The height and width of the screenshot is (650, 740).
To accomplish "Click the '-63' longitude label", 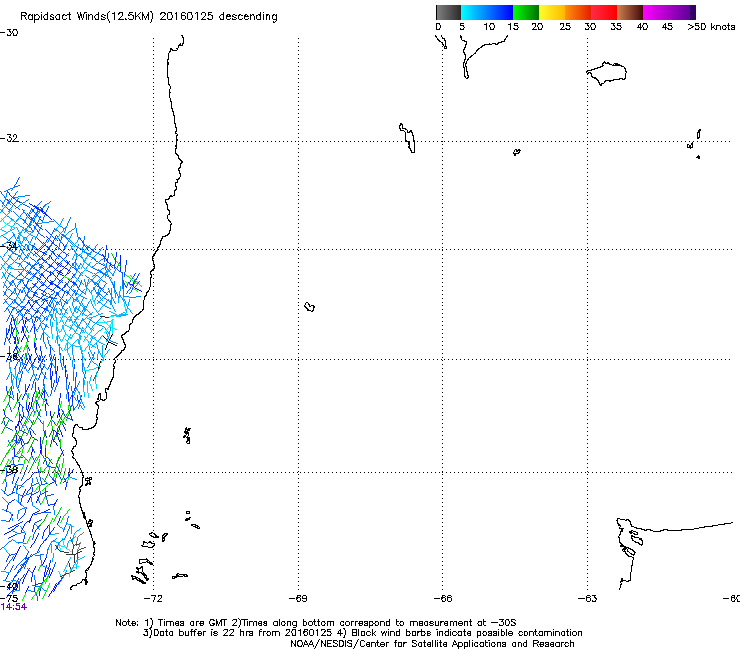I will tap(588, 599).
